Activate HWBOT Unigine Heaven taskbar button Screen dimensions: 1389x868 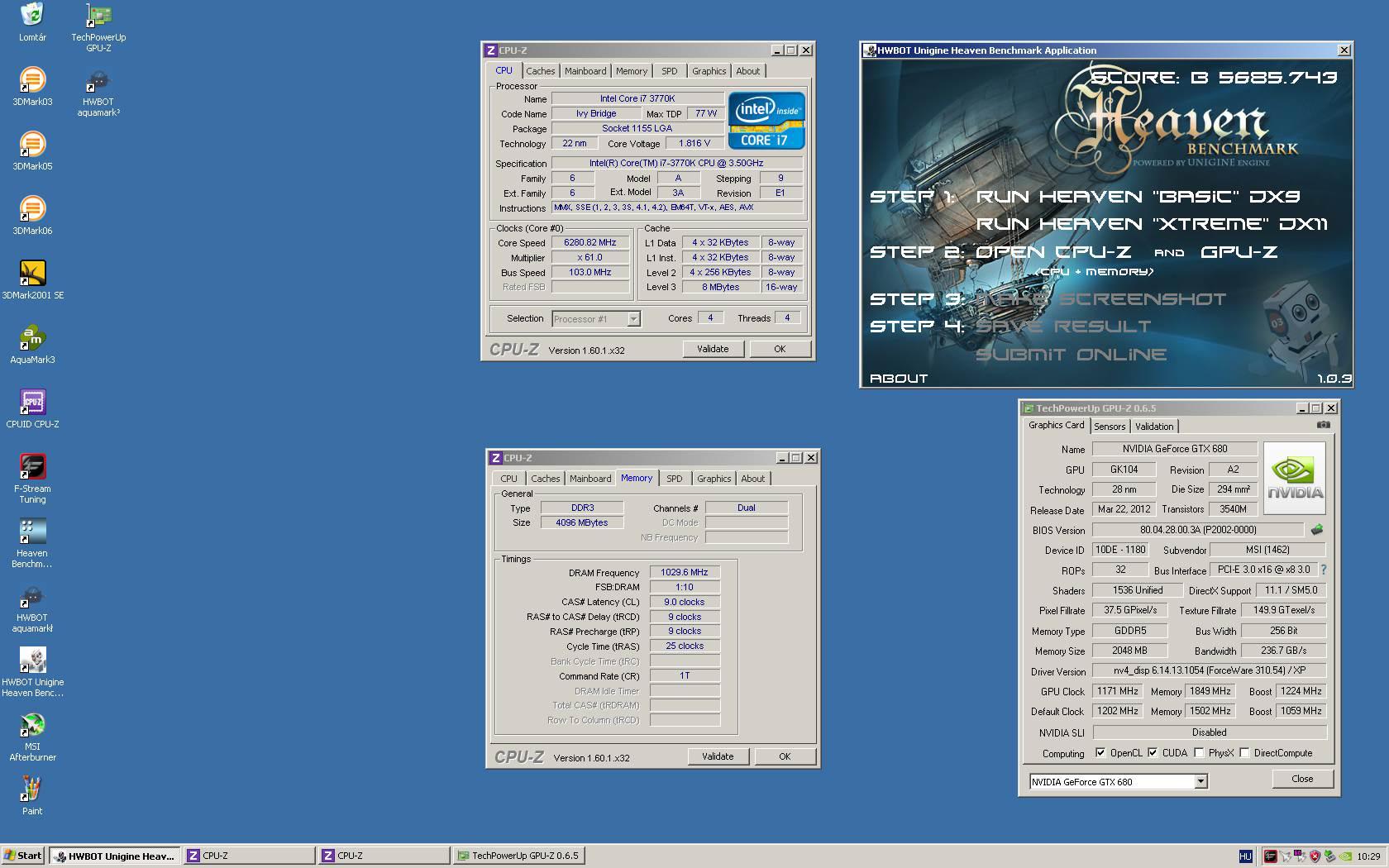[115, 856]
